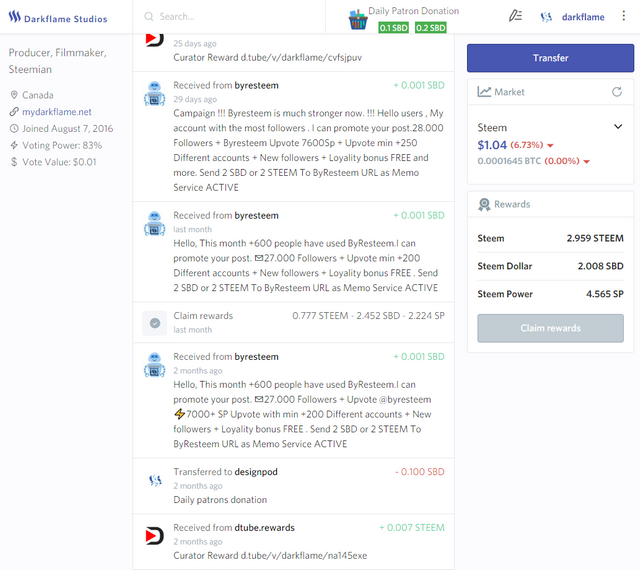640x570 pixels.
Task: Click the Rewards medal icon
Action: tap(484, 204)
